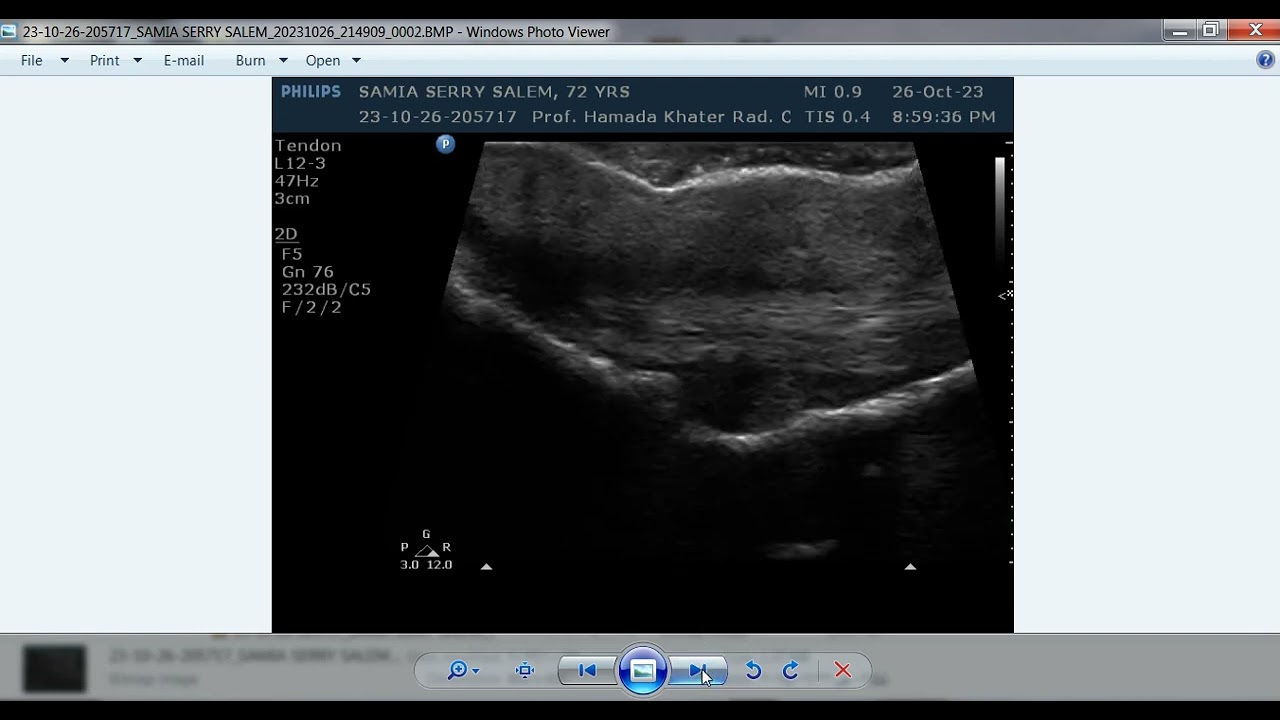Click the magnifier zoom display size button
The image size is (1280, 720).
[462, 670]
